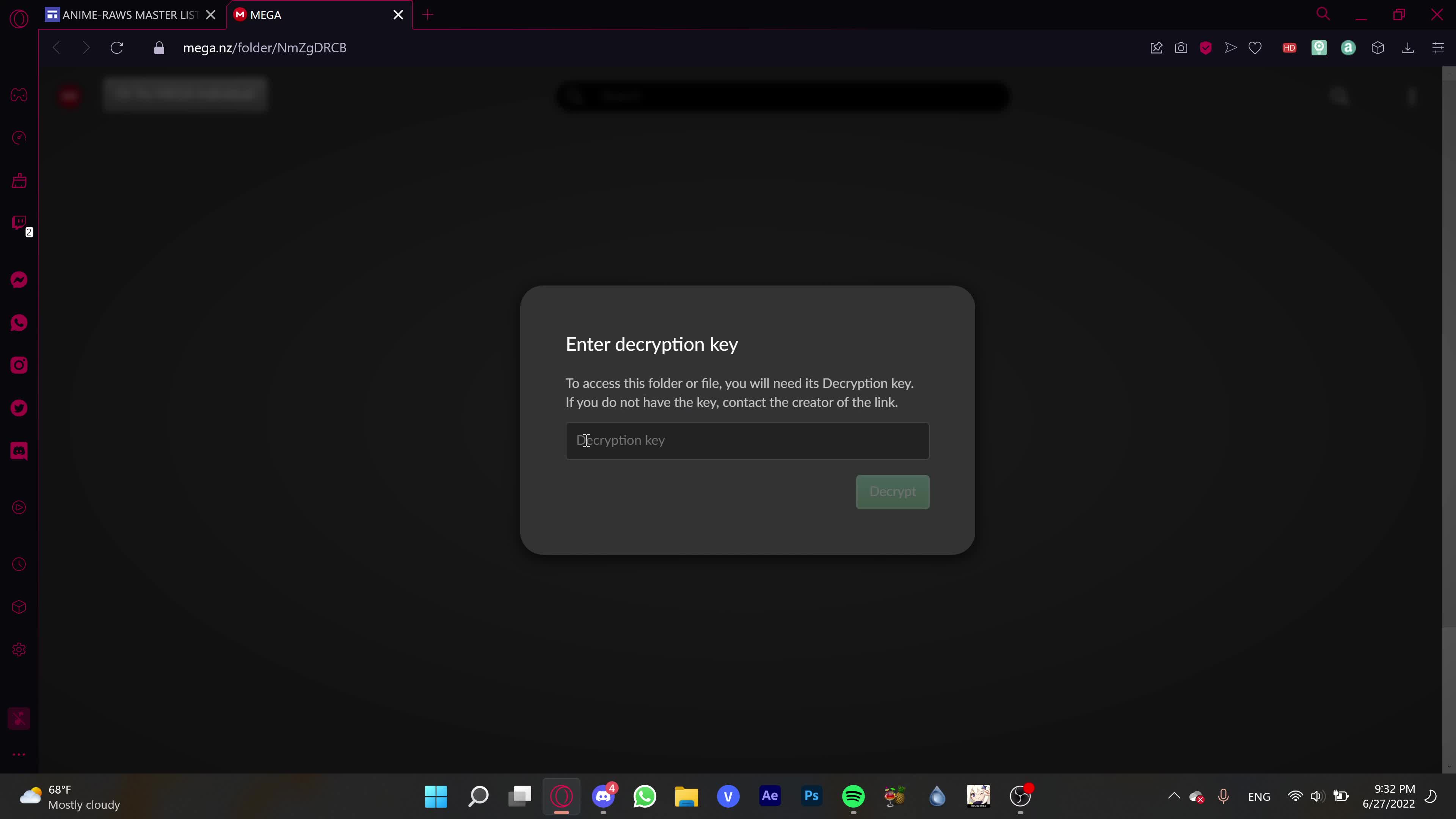1456x819 pixels.
Task: Open the GX Corner gamepad icon
Action: [19, 95]
